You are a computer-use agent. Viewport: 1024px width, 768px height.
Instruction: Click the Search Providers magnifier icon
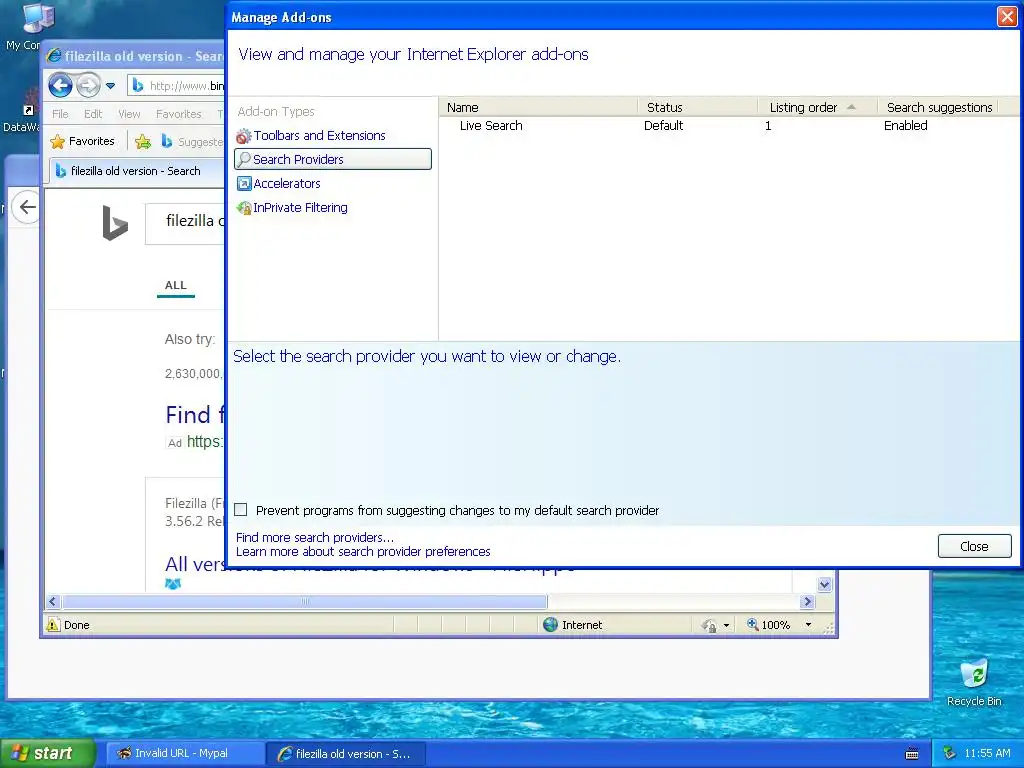click(x=244, y=159)
